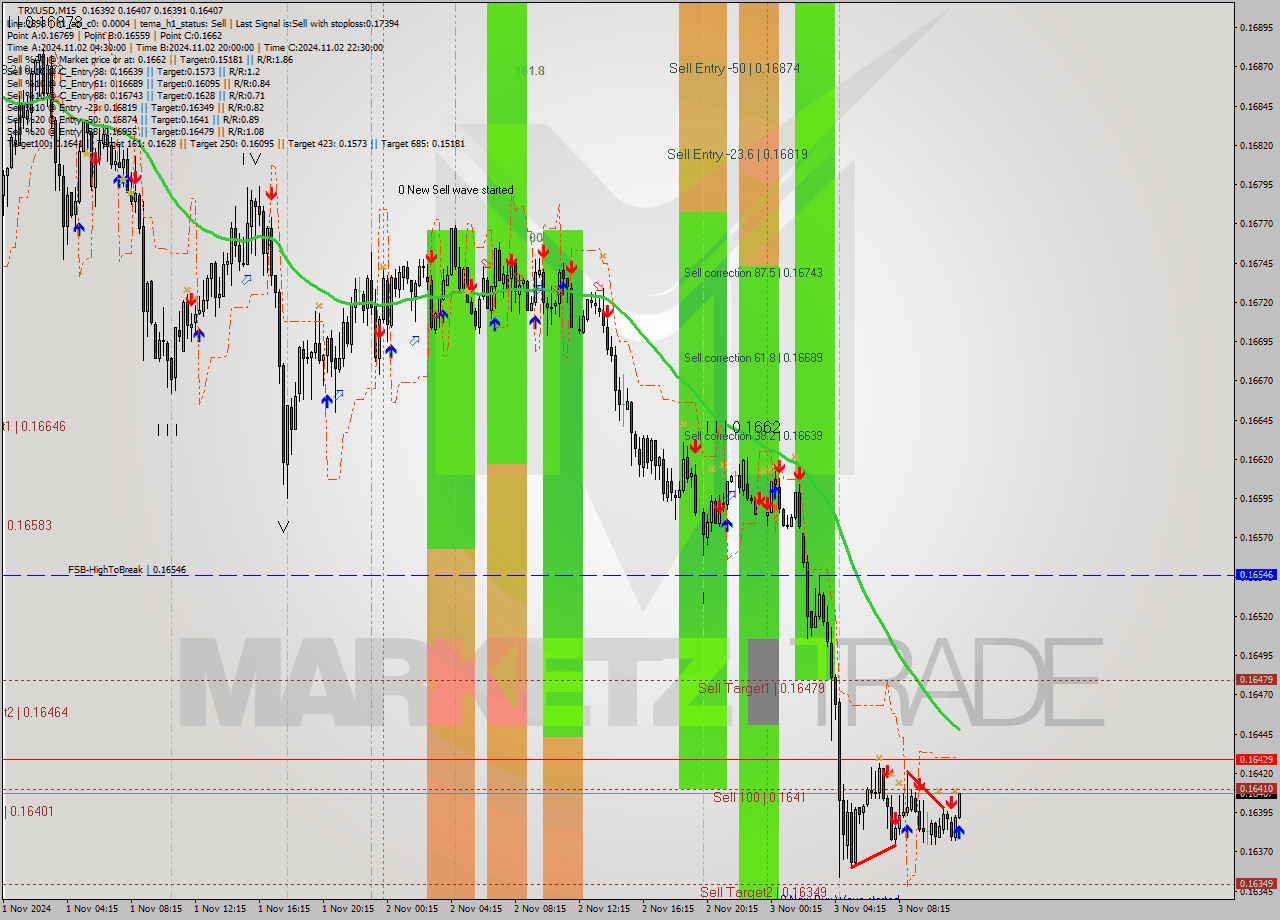Select the red 0.16583 level label

29,525
